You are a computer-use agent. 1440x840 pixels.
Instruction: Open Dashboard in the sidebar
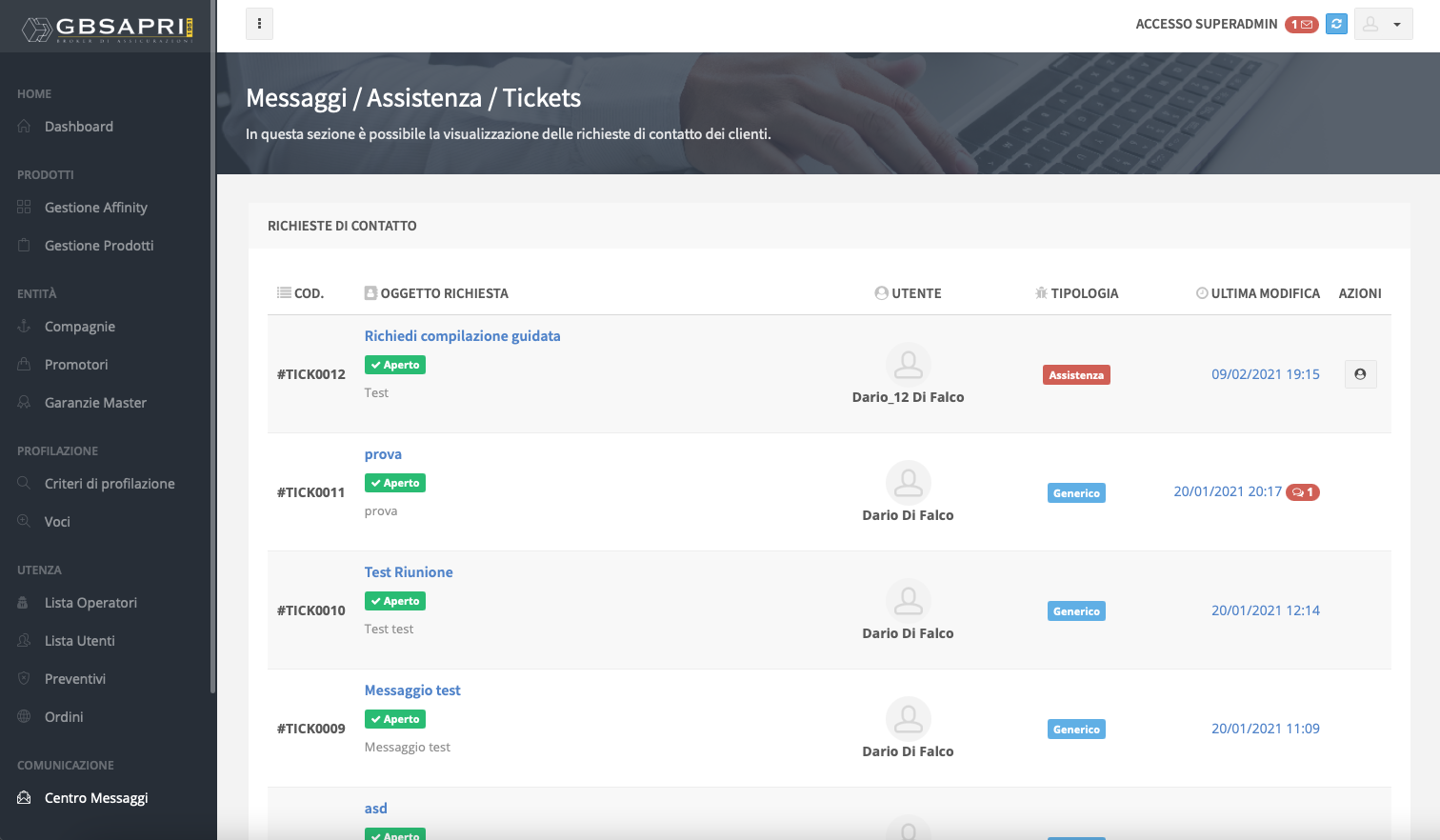point(78,127)
